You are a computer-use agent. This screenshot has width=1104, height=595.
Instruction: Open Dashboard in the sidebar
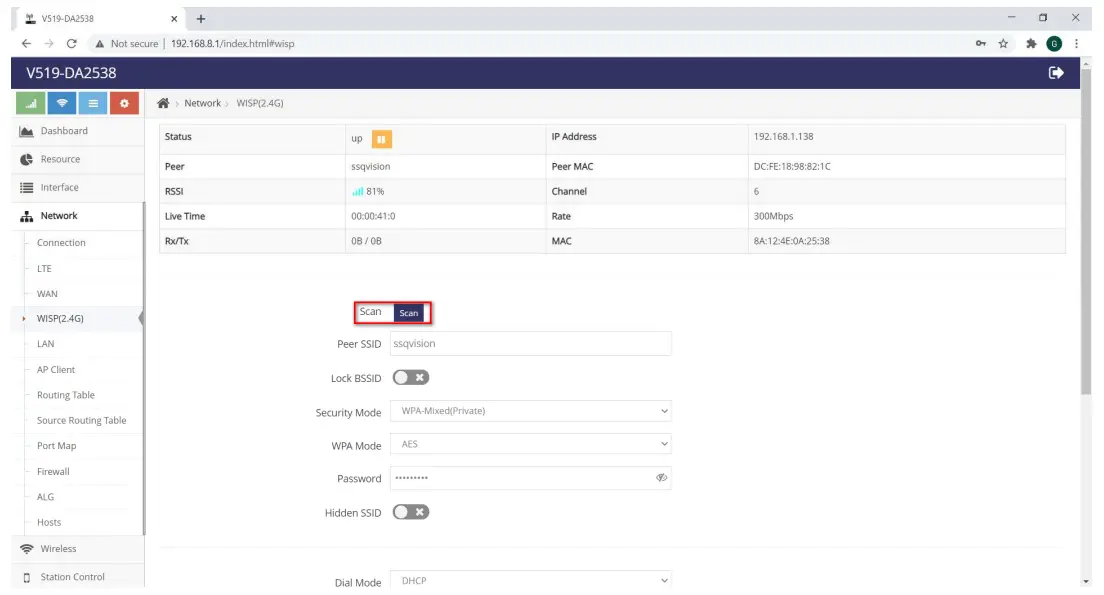click(x=77, y=131)
